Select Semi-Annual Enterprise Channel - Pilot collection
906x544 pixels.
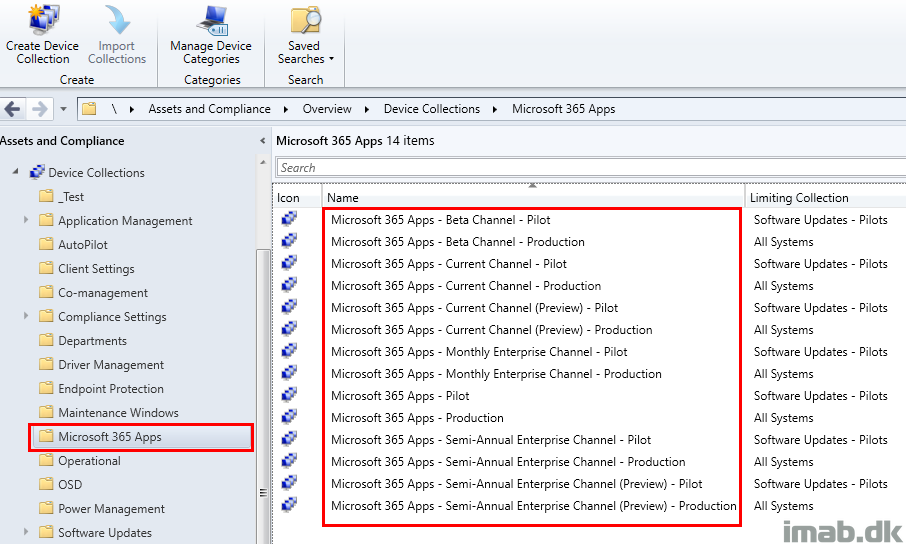pyautogui.click(x=491, y=440)
